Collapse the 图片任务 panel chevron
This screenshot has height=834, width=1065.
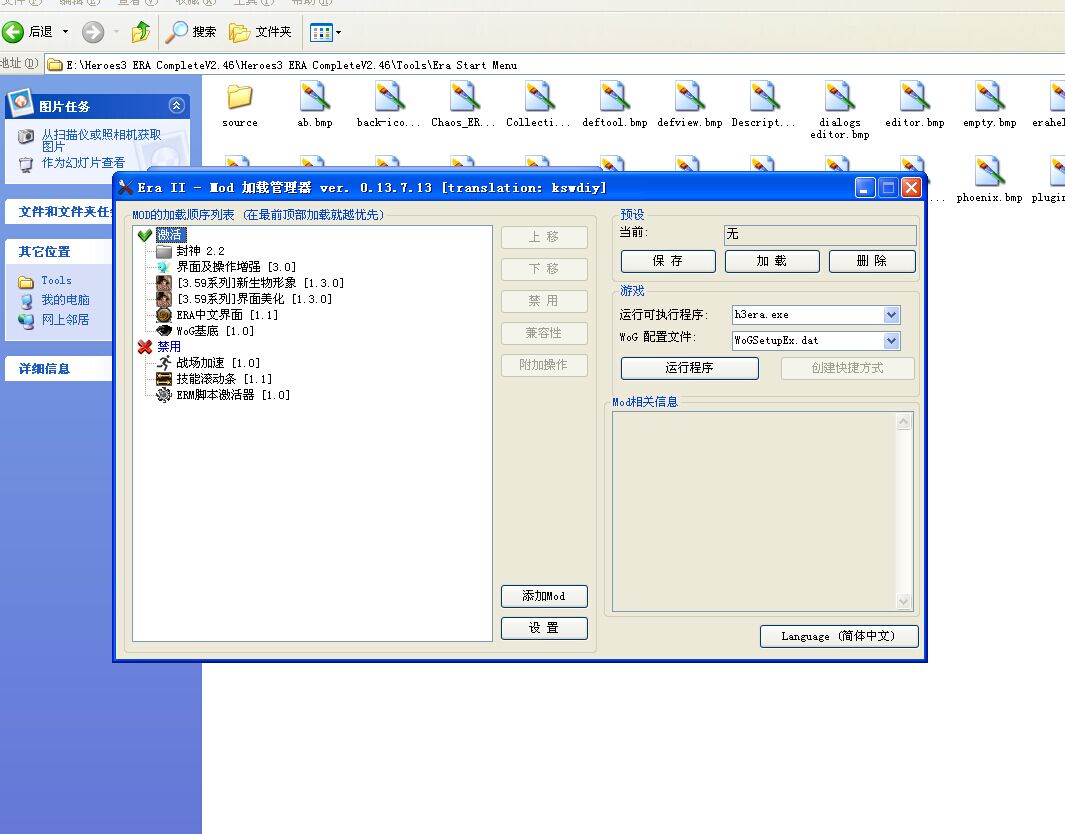(176, 105)
